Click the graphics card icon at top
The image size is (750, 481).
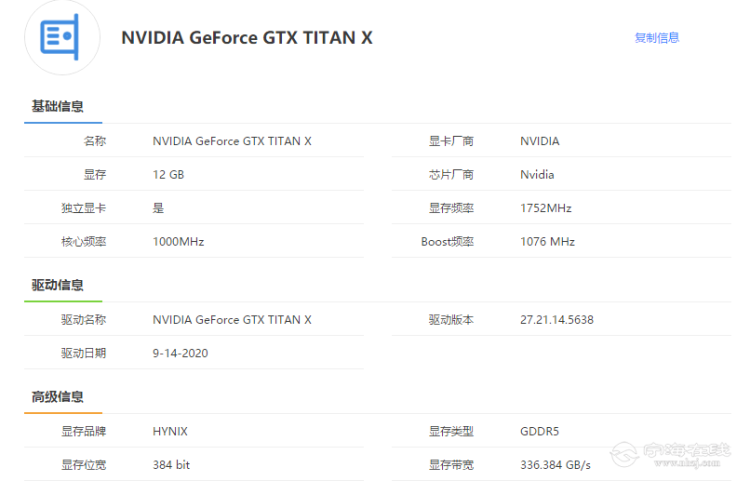click(61, 37)
